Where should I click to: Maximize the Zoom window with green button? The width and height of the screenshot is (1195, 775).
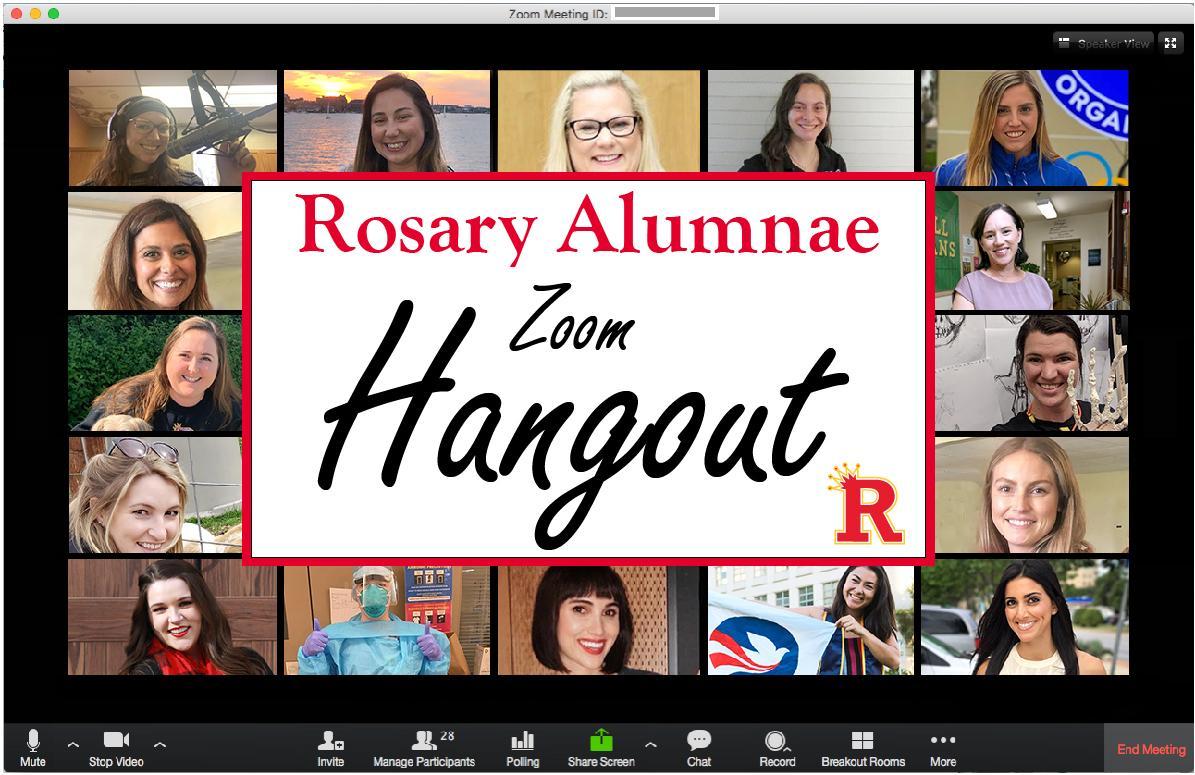click(x=53, y=13)
